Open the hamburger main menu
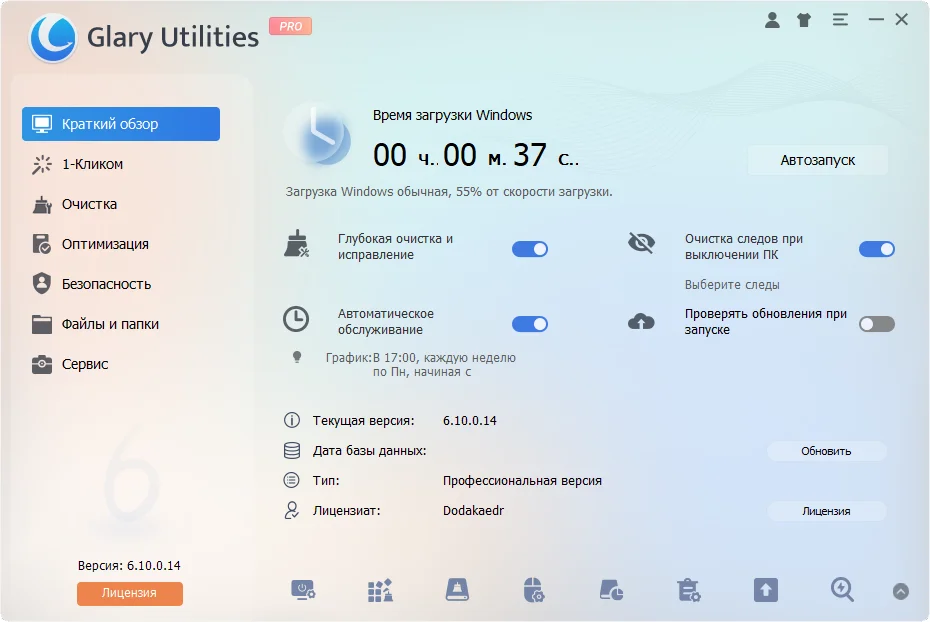Image resolution: width=930 pixels, height=622 pixels. (x=840, y=19)
